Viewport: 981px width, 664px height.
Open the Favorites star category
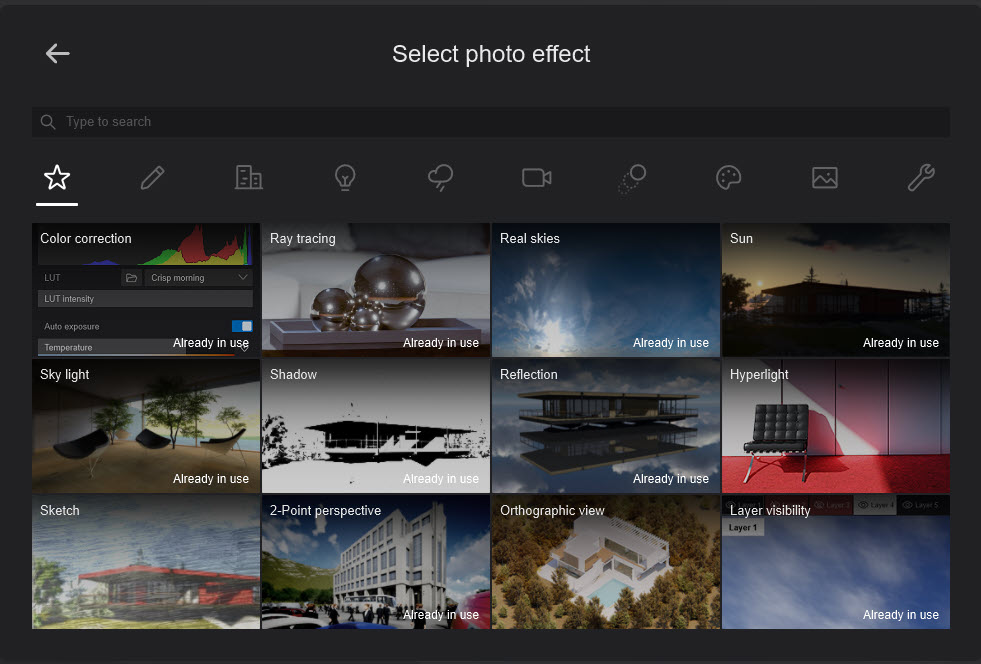pyautogui.click(x=57, y=178)
